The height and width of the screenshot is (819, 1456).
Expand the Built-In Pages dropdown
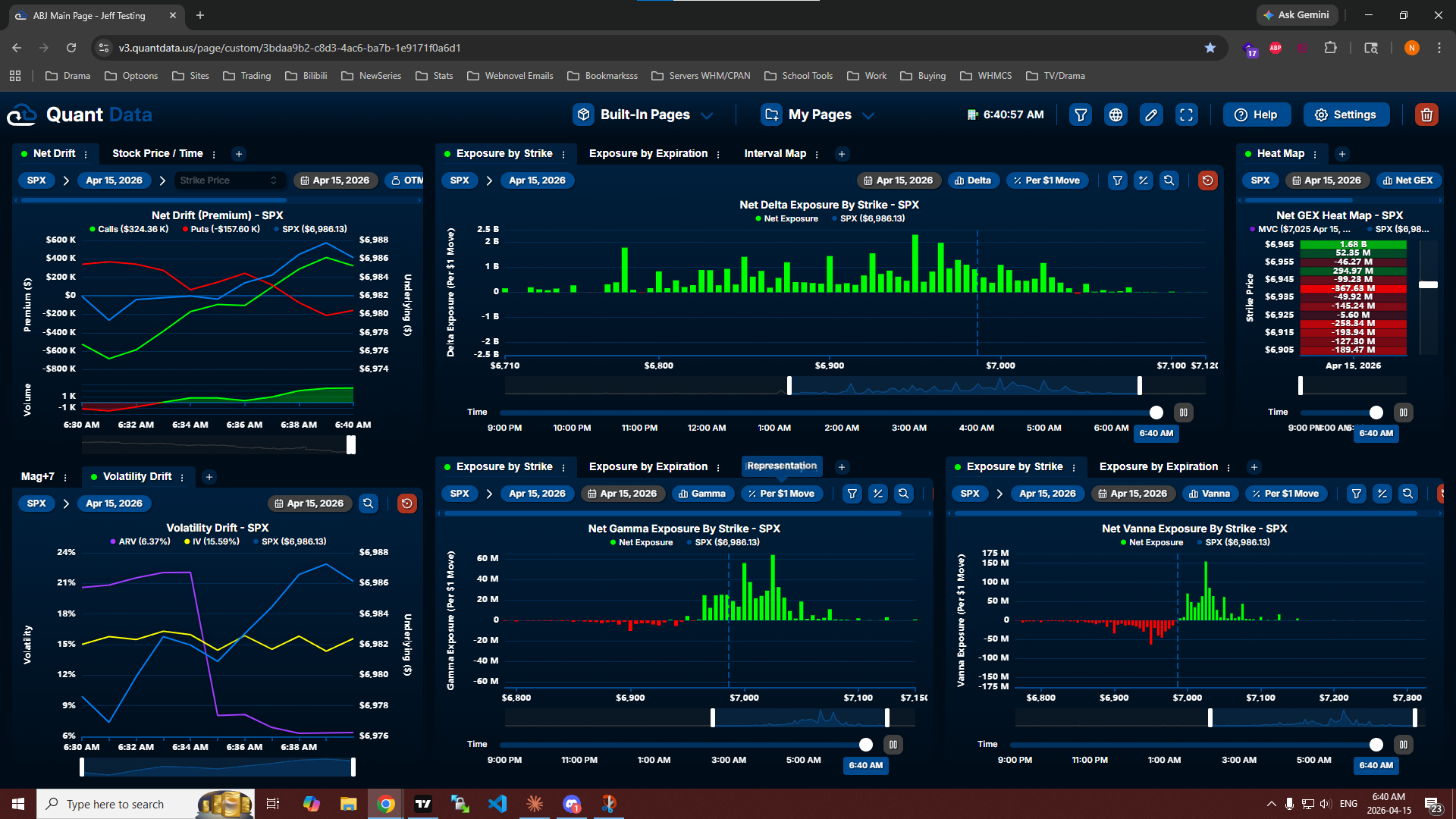tap(644, 115)
